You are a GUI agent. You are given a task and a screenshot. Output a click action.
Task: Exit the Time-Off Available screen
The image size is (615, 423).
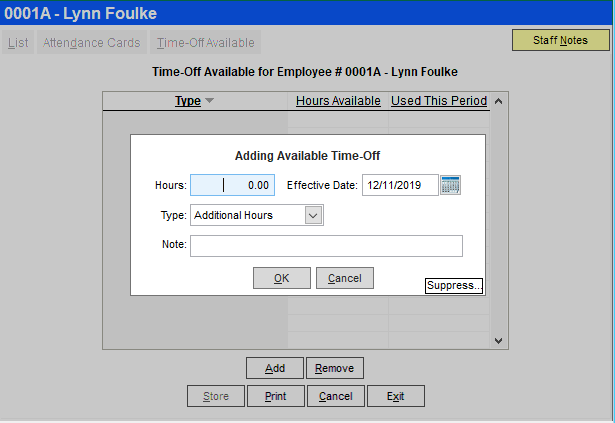tap(395, 396)
